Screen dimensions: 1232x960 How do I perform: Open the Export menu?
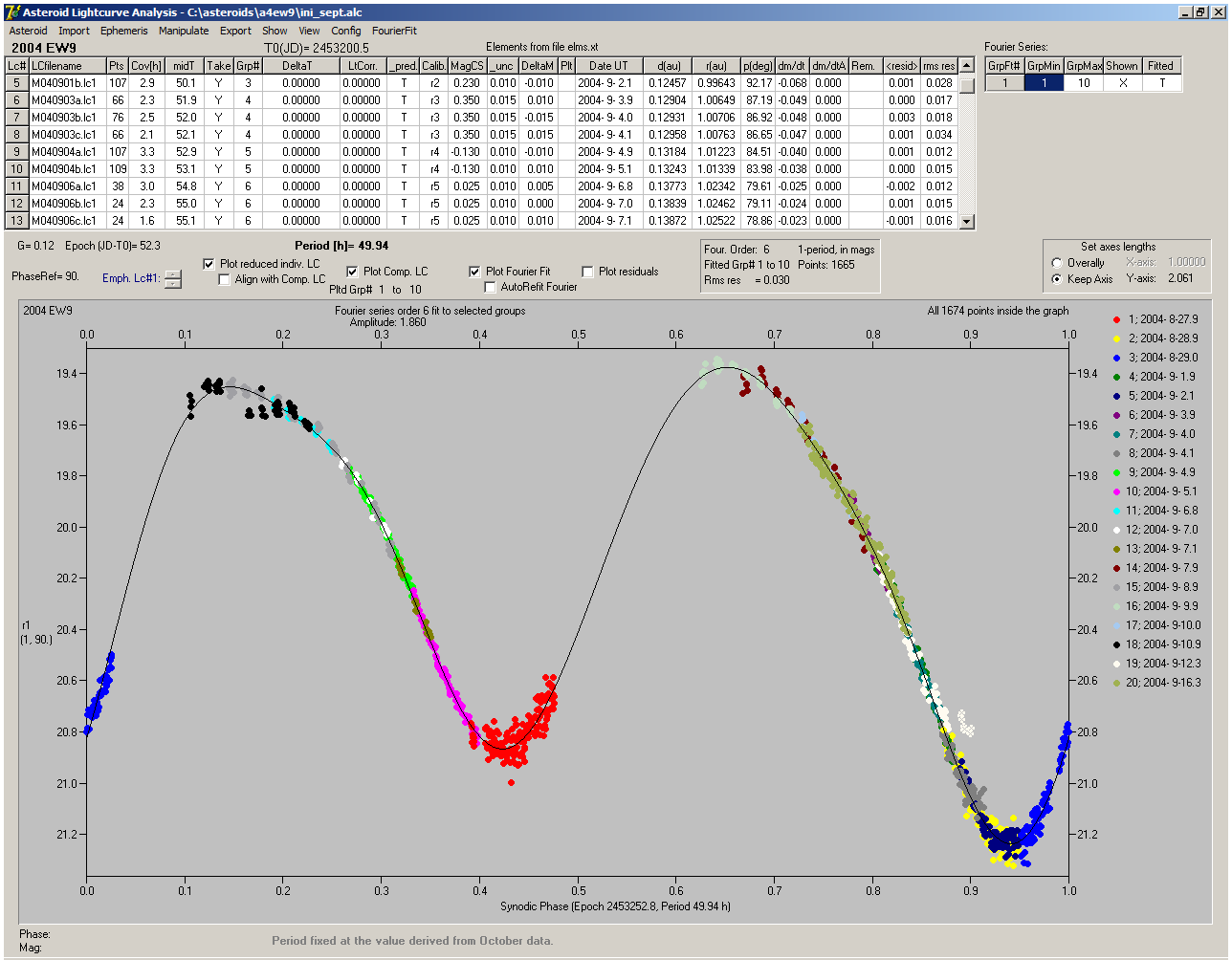pyautogui.click(x=235, y=31)
